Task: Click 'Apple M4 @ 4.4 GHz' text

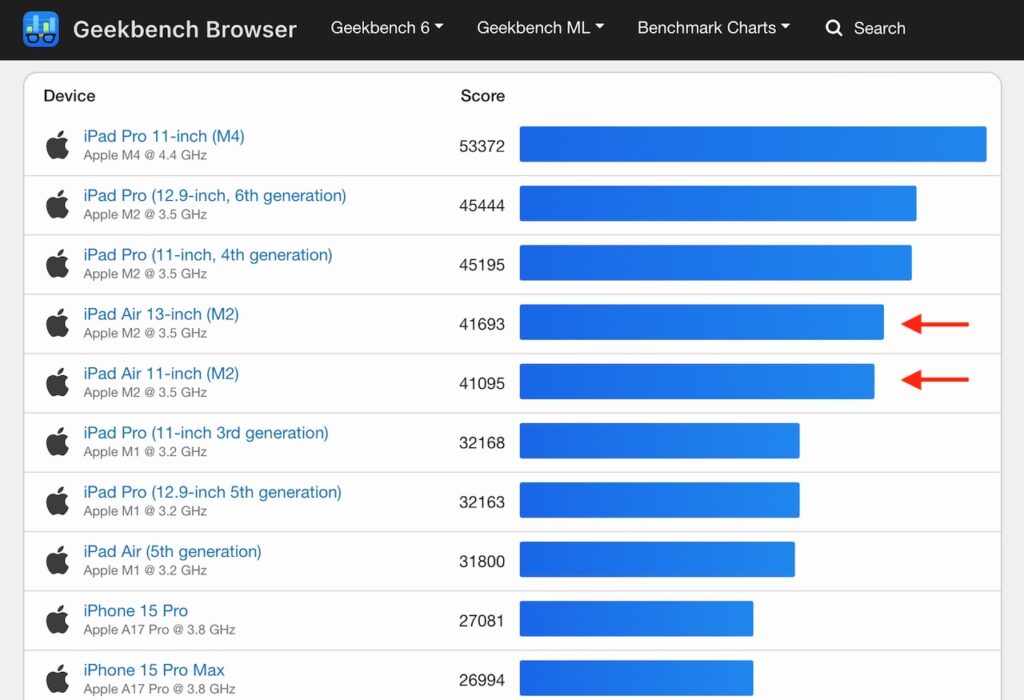Action: point(145,155)
